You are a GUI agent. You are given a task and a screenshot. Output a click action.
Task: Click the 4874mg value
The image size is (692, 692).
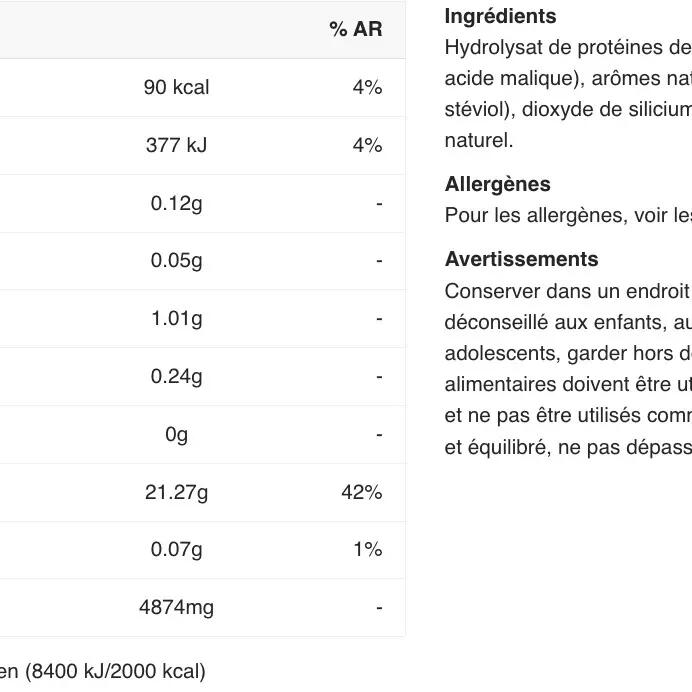[176, 607]
